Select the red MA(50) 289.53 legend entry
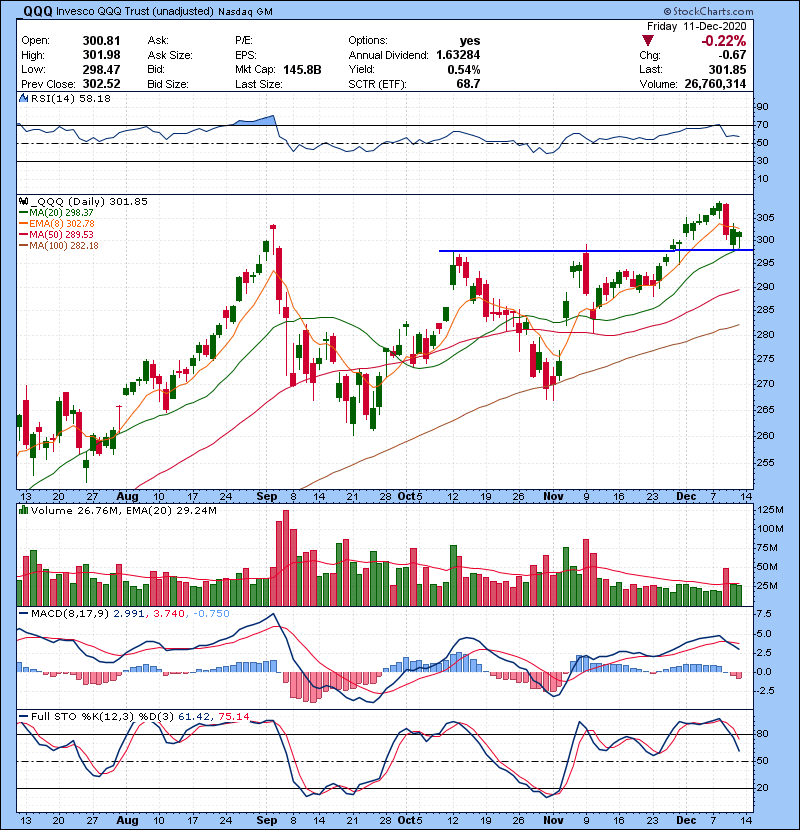 pyautogui.click(x=56, y=234)
